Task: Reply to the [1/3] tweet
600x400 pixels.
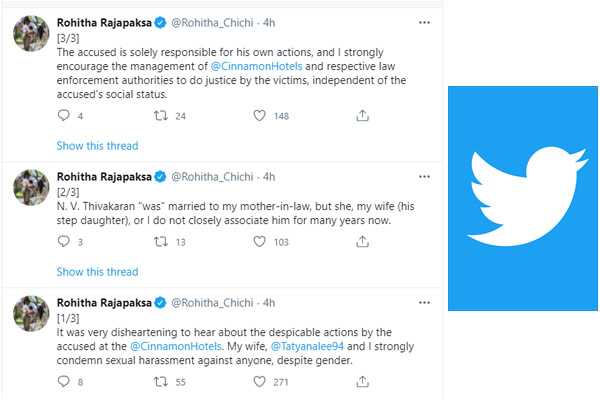Action: click(64, 381)
